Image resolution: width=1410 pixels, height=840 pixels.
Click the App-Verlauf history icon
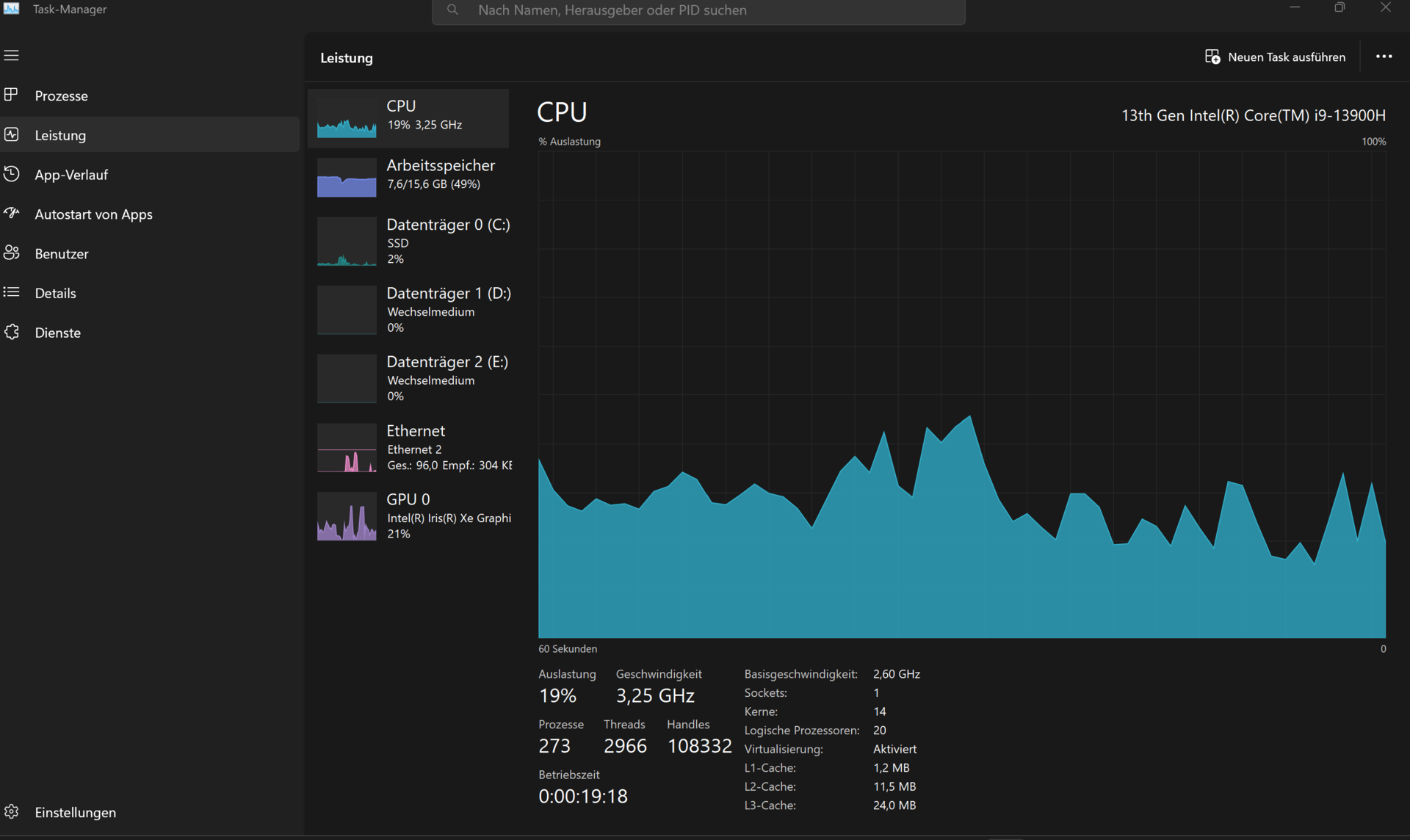click(12, 175)
